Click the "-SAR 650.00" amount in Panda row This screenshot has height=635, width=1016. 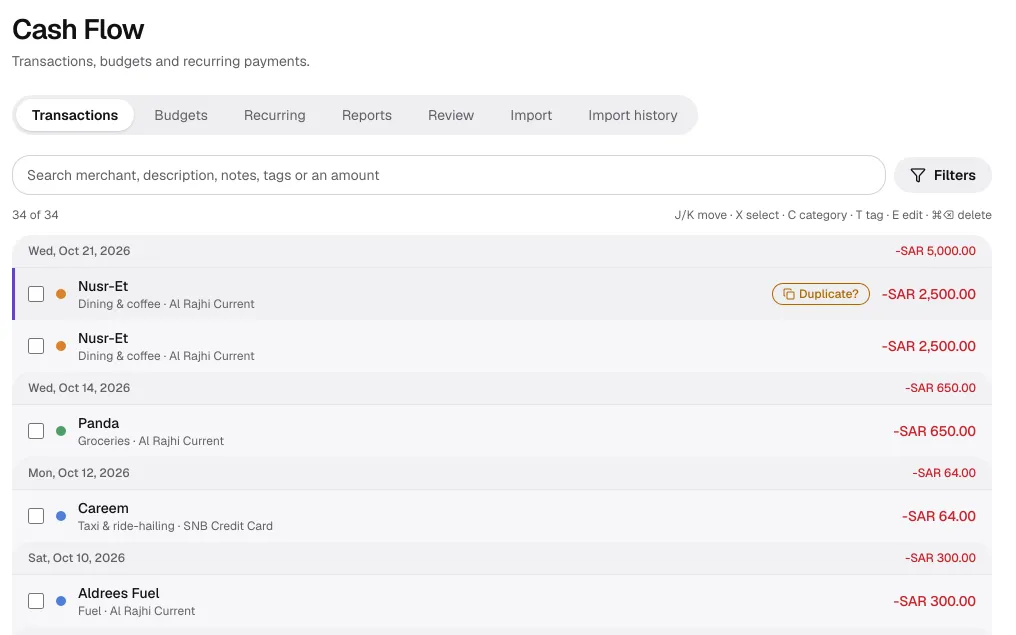tap(934, 431)
